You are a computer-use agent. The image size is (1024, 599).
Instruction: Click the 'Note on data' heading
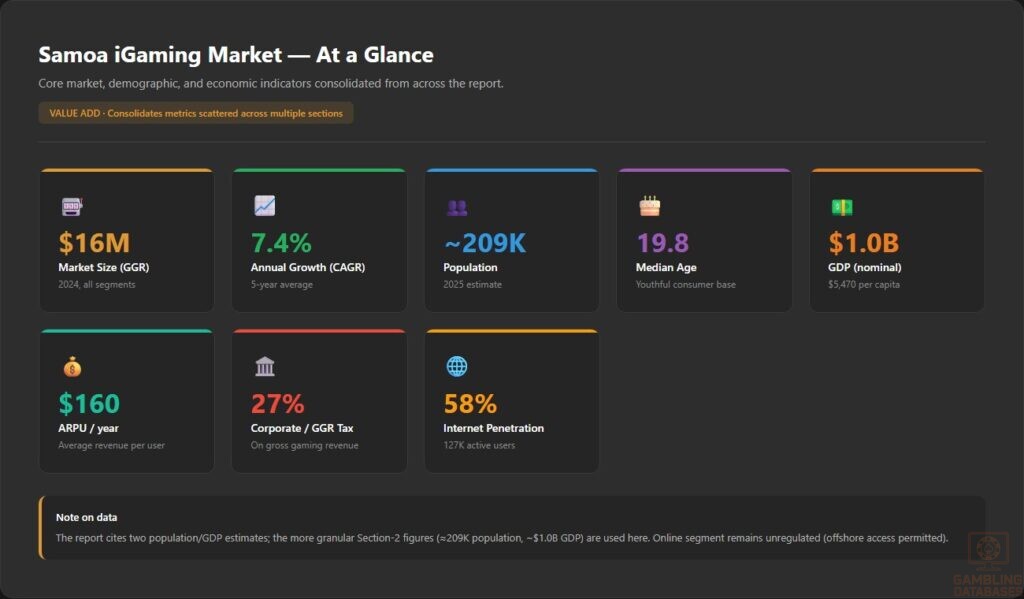(87, 517)
